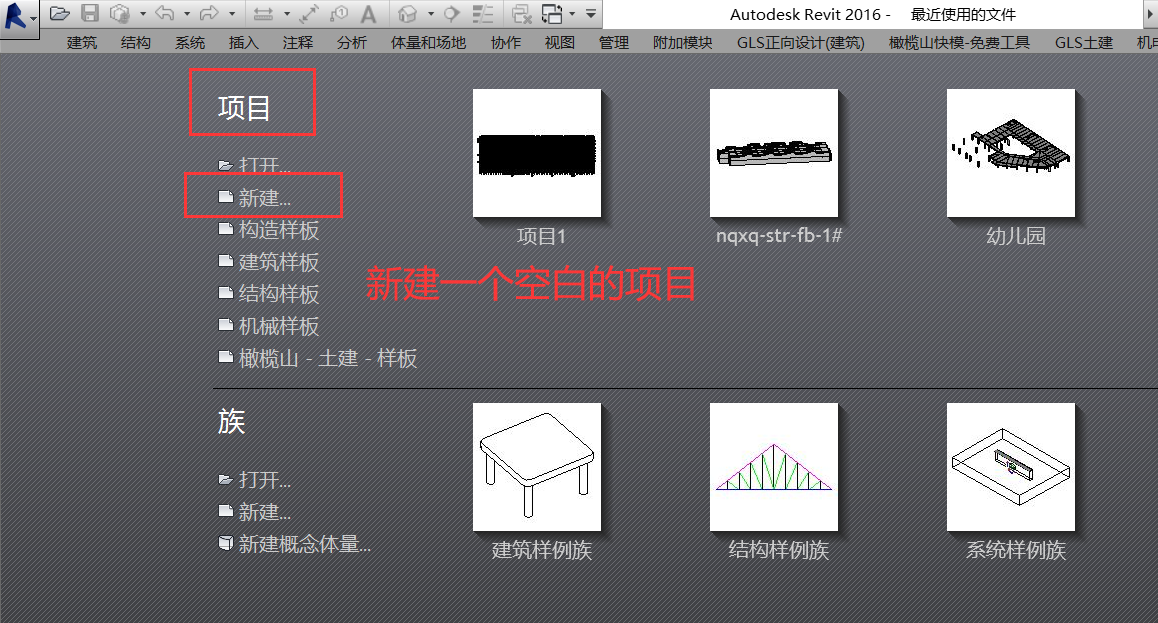Open the Revit application menu button
This screenshot has width=1158, height=623.
click(x=19, y=16)
